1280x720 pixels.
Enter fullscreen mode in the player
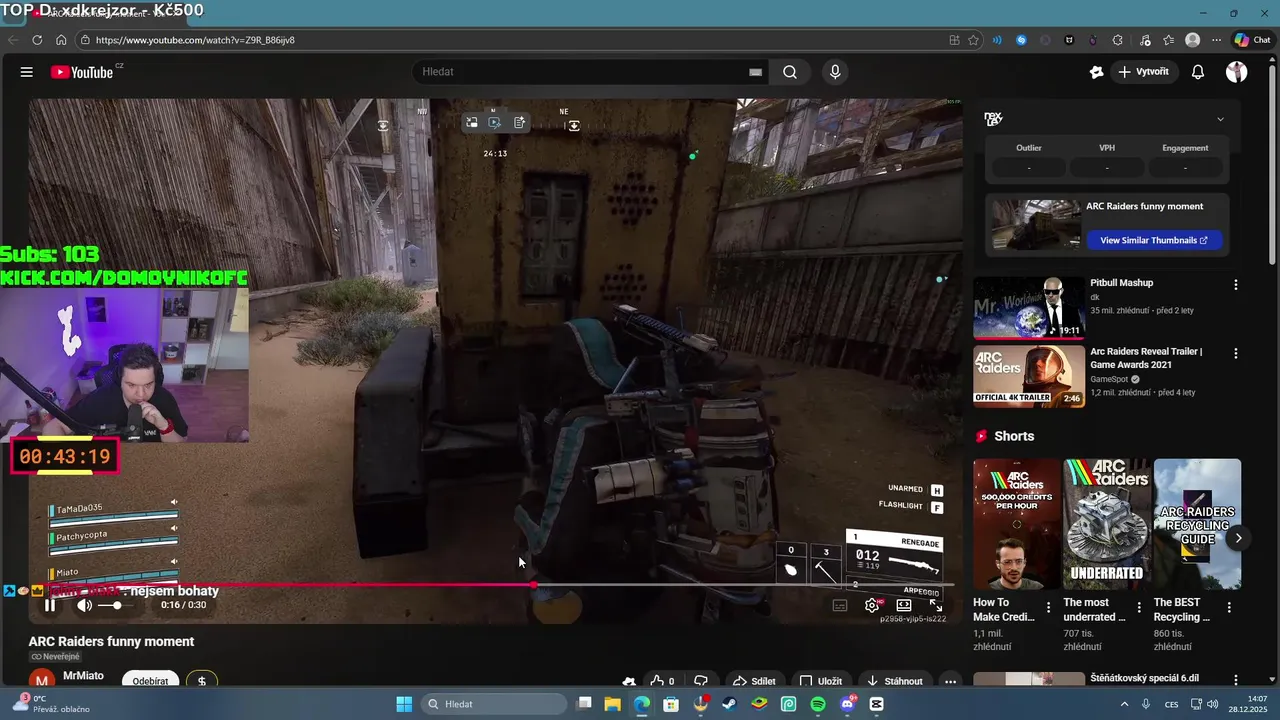936,605
